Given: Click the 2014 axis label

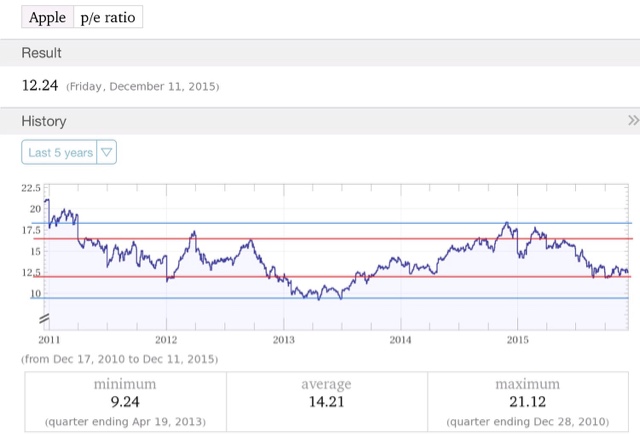Looking at the screenshot, I should coord(400,340).
